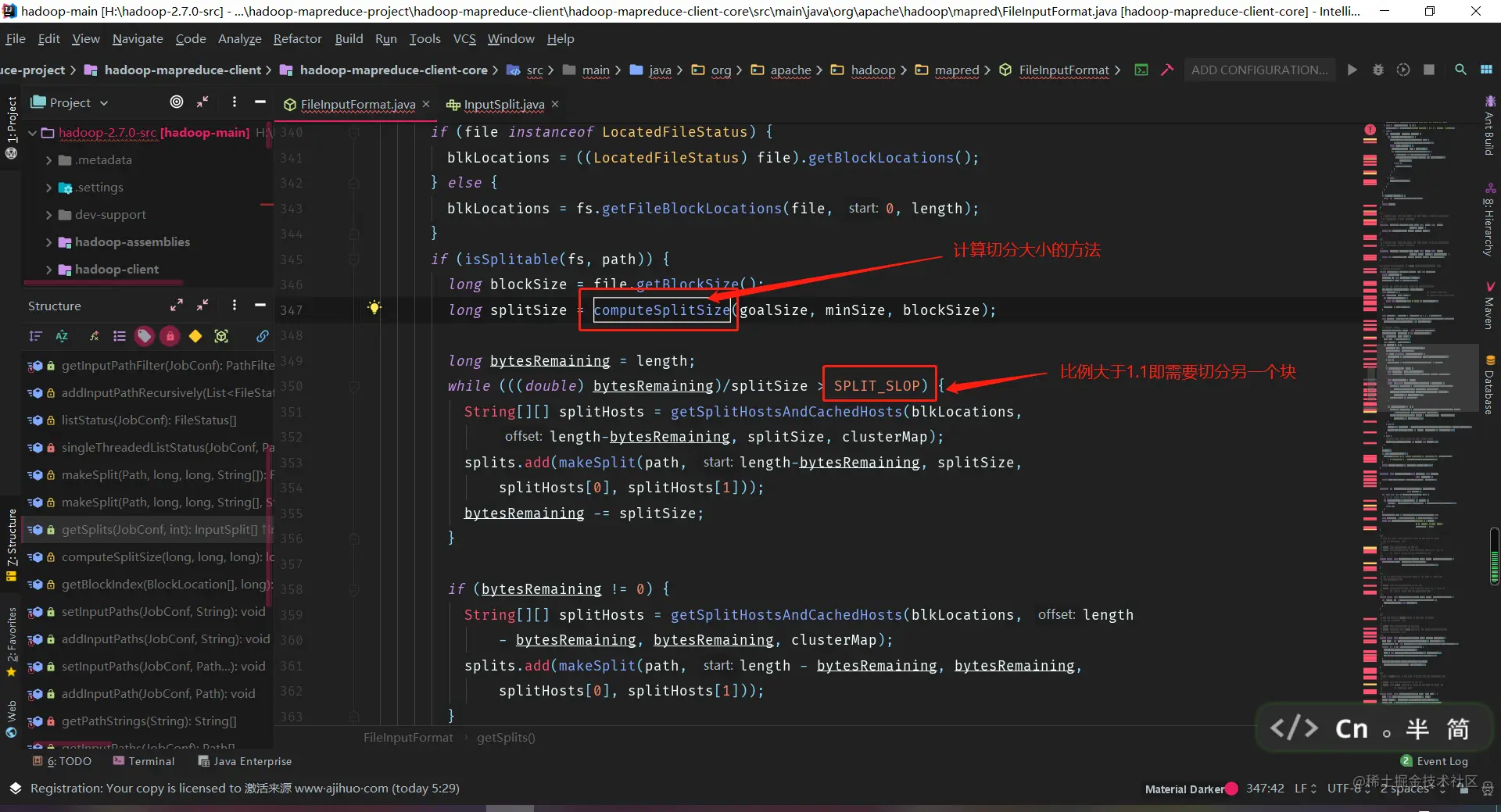
Task: Click the Debug bug icon
Action: tap(1378, 70)
